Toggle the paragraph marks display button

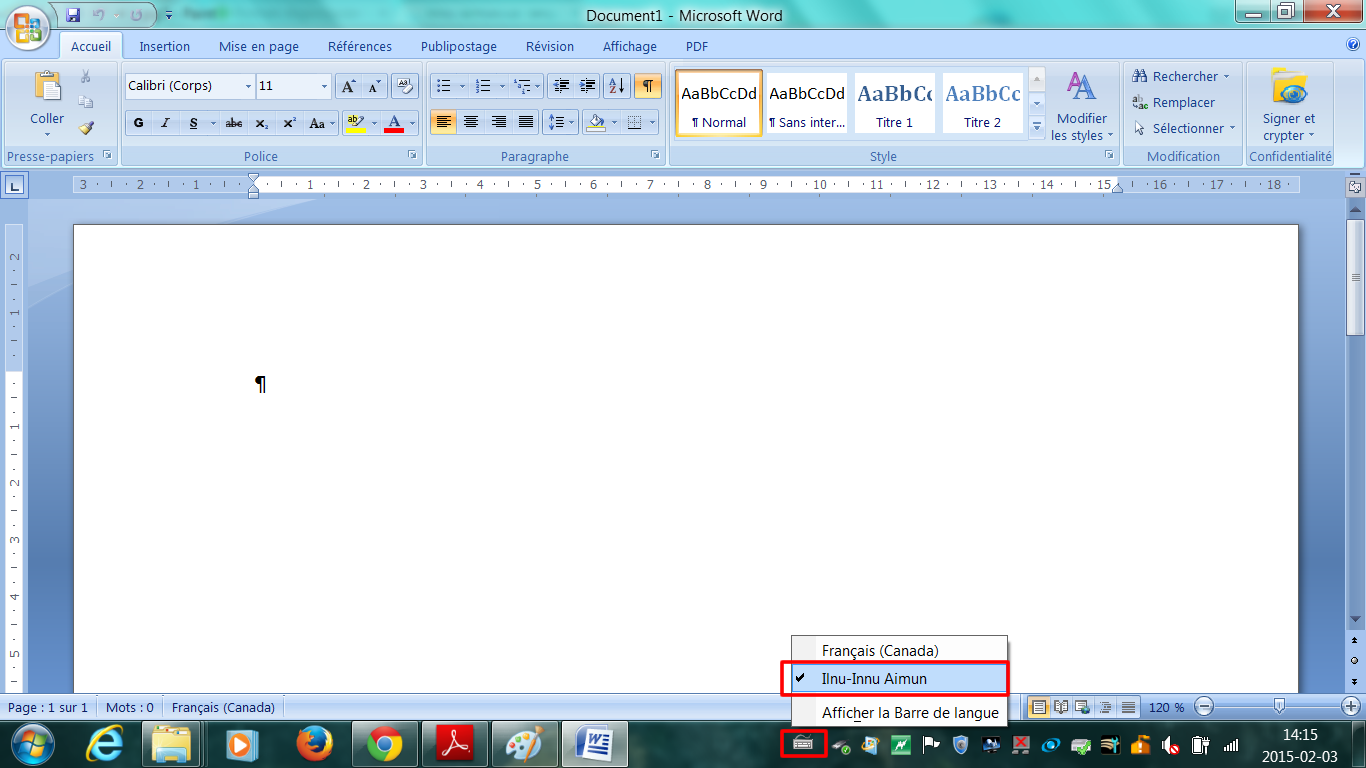tap(648, 86)
